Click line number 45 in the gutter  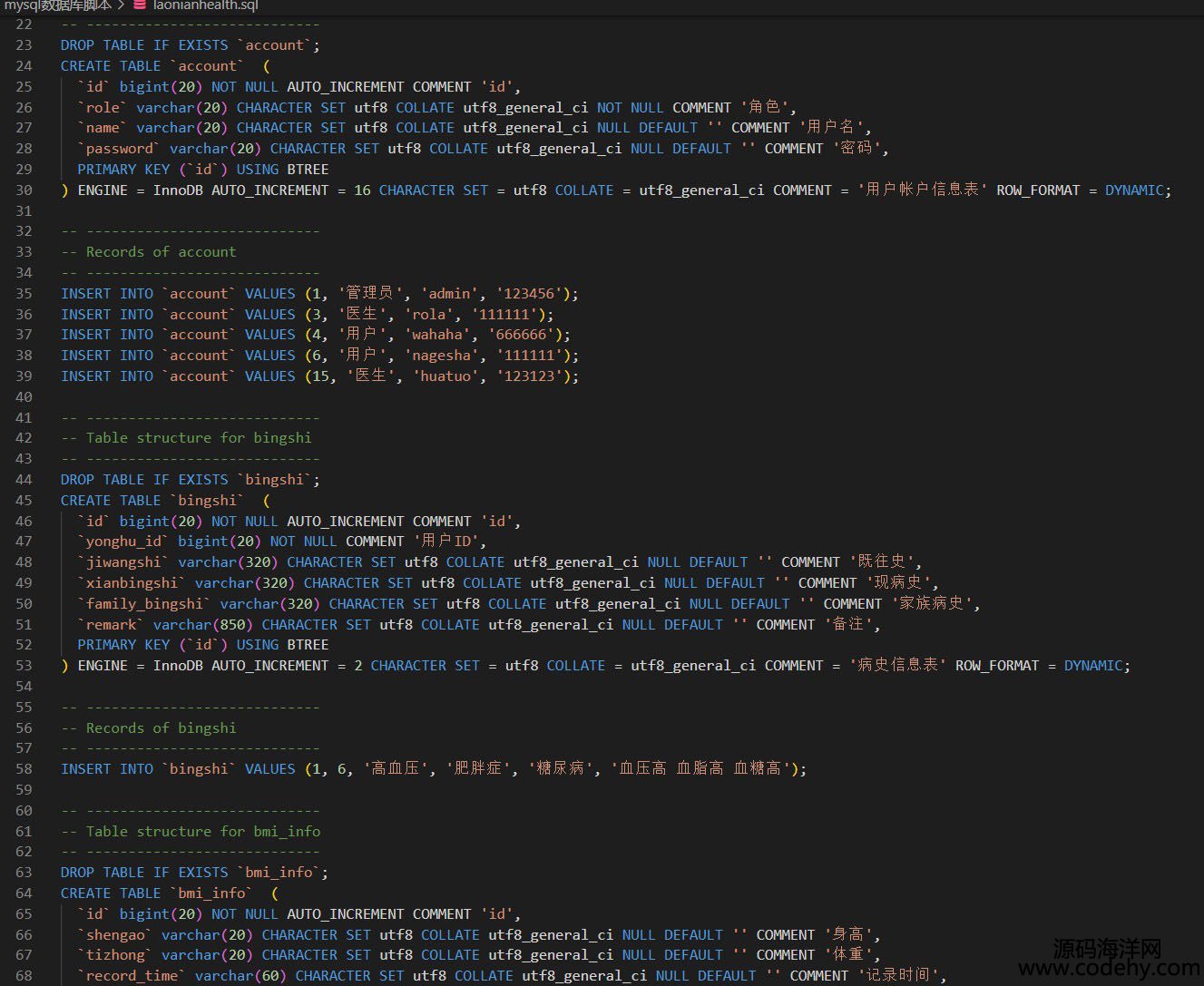click(24, 501)
